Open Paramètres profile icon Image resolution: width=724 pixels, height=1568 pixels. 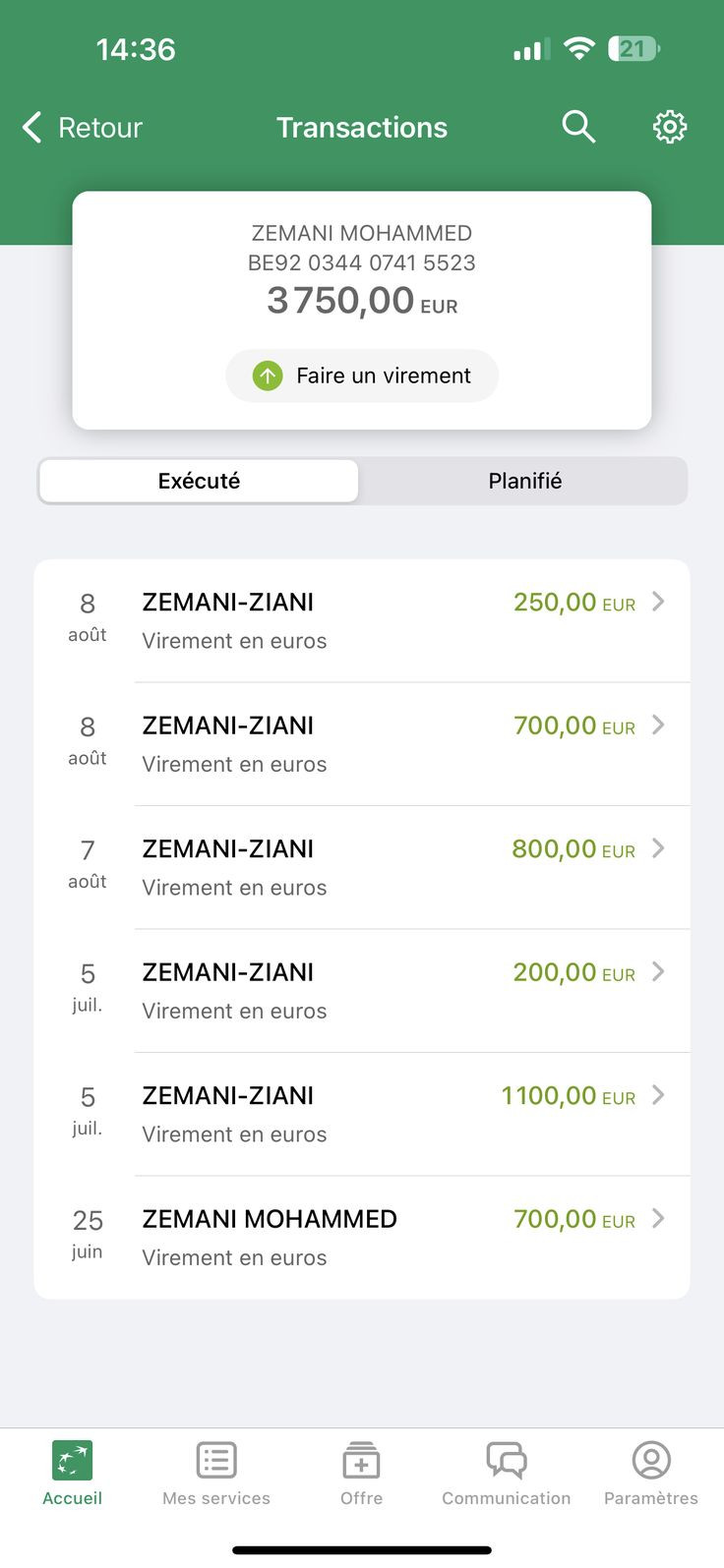pos(651,1461)
